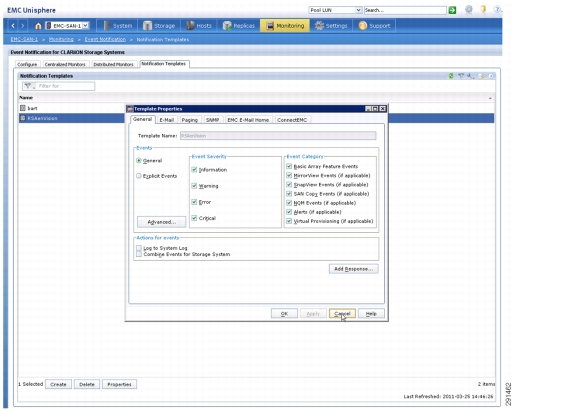The height and width of the screenshot is (412, 576).
Task: Open the Monitoring menu in the top navigation
Action: pyautogui.click(x=285, y=26)
